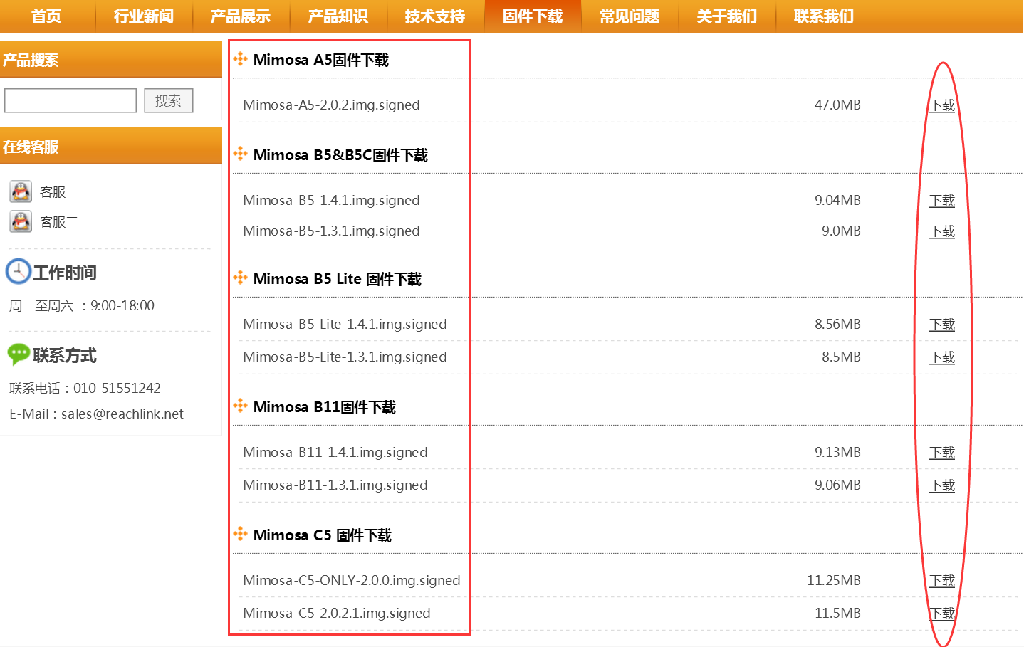The height and width of the screenshot is (647, 1024).
Task: Click the file name Mimosa B5 Lite 1.4.1.img.signed
Action: (345, 324)
